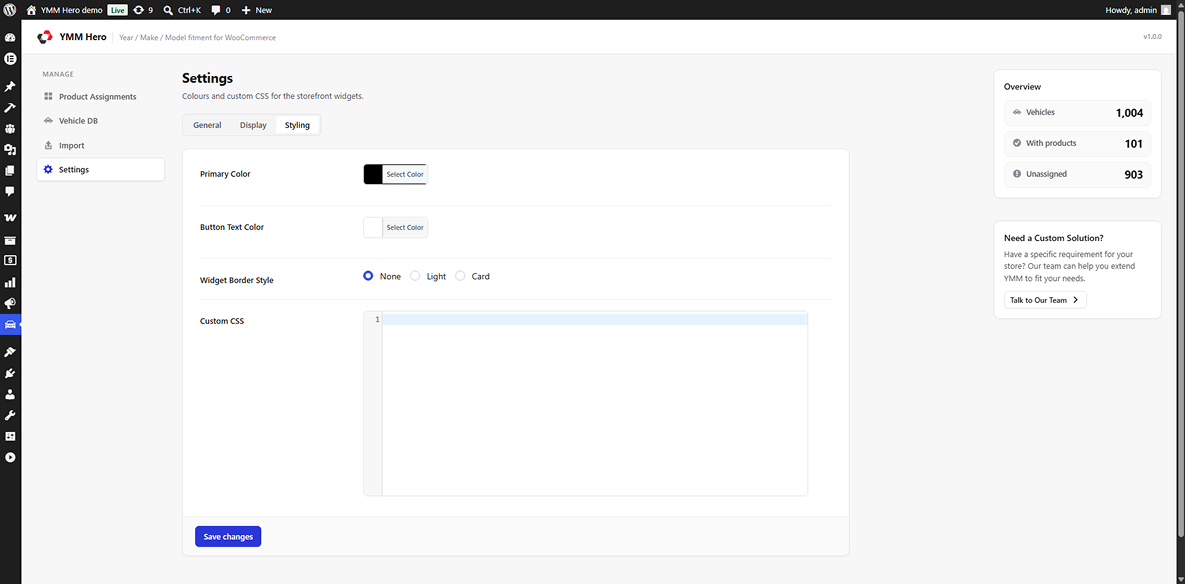Open the Ctrl+K search icon

pos(168,10)
